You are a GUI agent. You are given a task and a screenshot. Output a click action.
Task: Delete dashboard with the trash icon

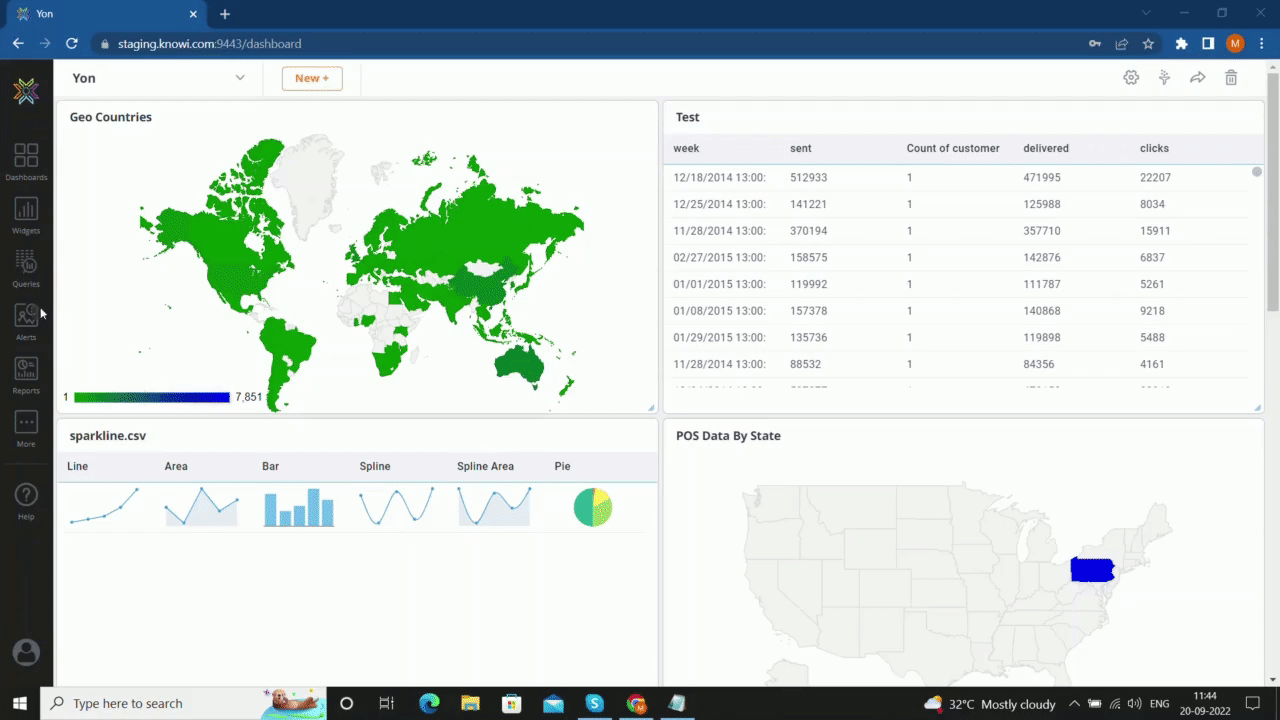click(x=1231, y=78)
